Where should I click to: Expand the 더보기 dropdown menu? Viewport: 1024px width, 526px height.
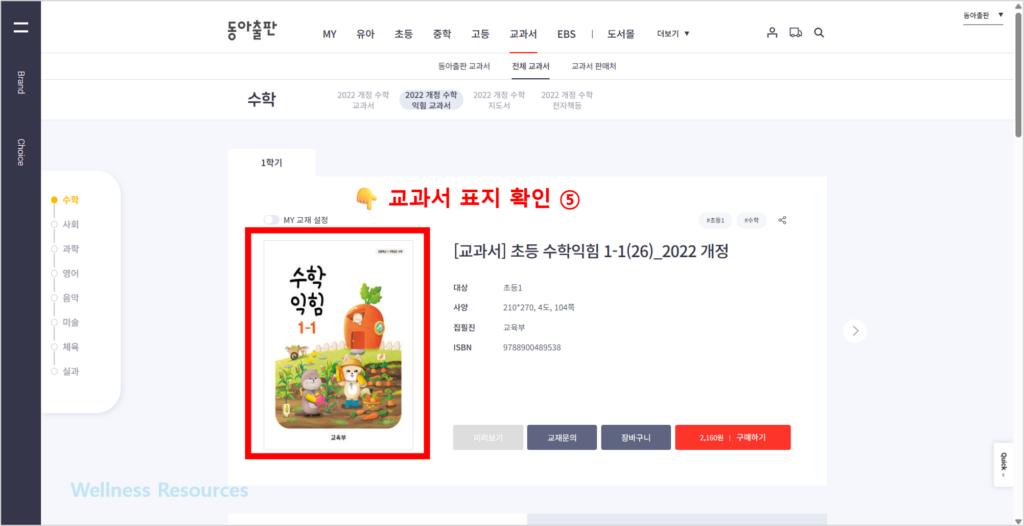click(x=673, y=34)
